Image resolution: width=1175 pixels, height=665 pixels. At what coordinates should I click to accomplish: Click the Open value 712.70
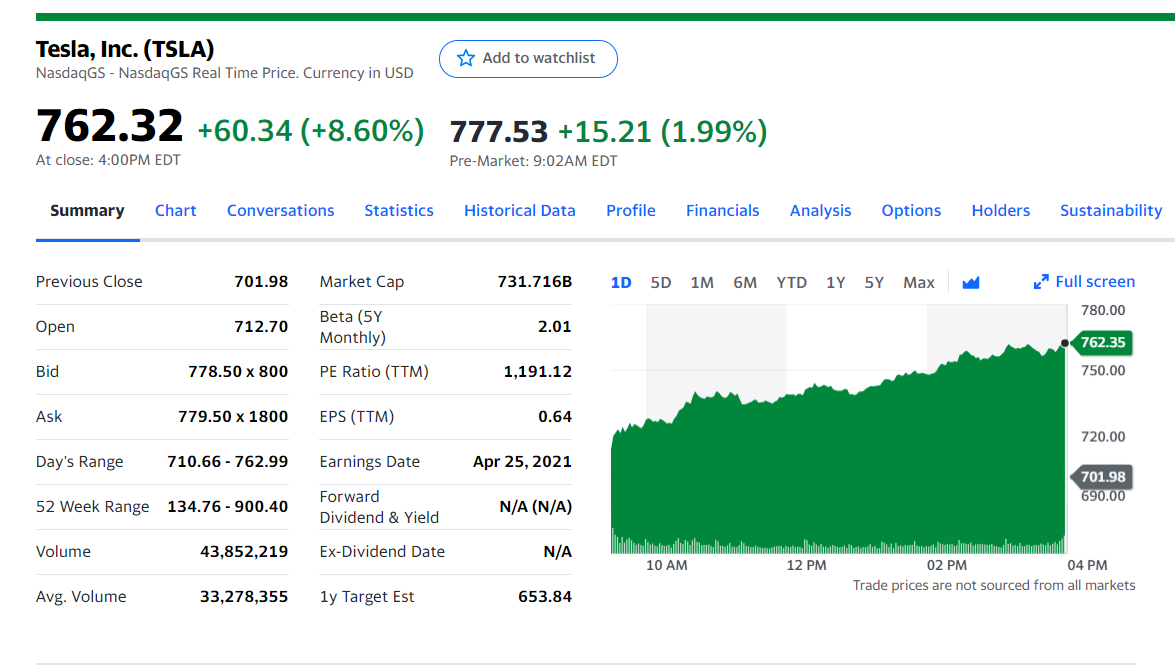pos(261,327)
